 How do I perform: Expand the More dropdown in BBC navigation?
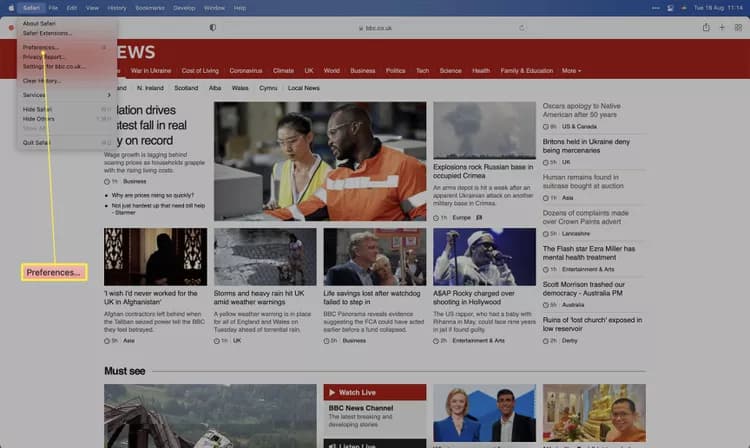pos(571,71)
